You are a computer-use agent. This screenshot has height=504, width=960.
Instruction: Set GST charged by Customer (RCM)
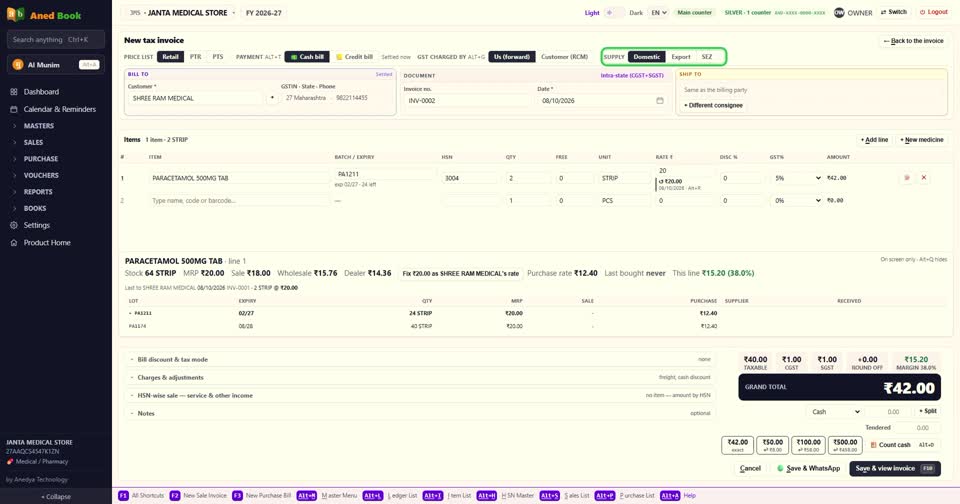[564, 57]
